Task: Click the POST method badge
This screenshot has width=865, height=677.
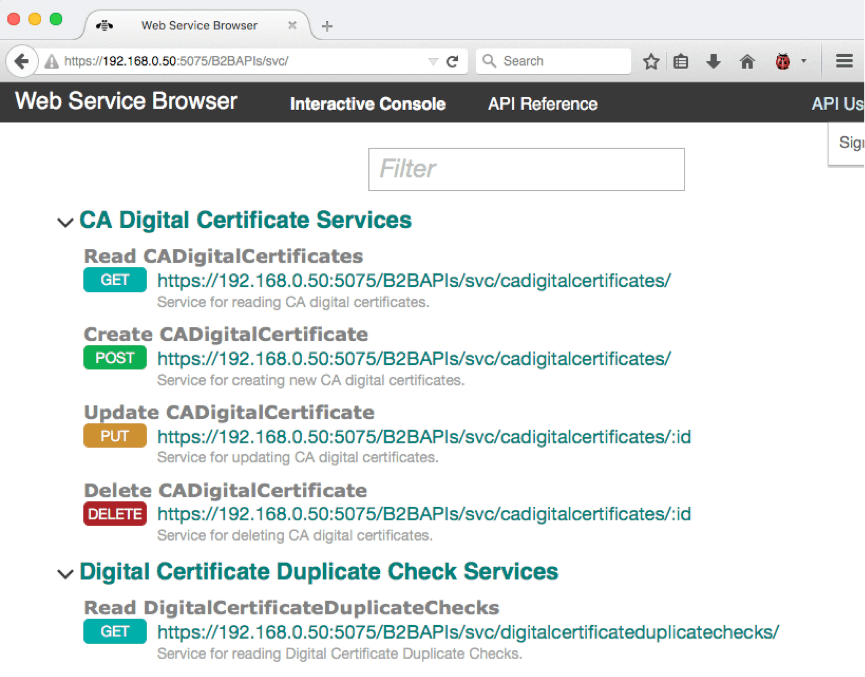Action: point(115,358)
